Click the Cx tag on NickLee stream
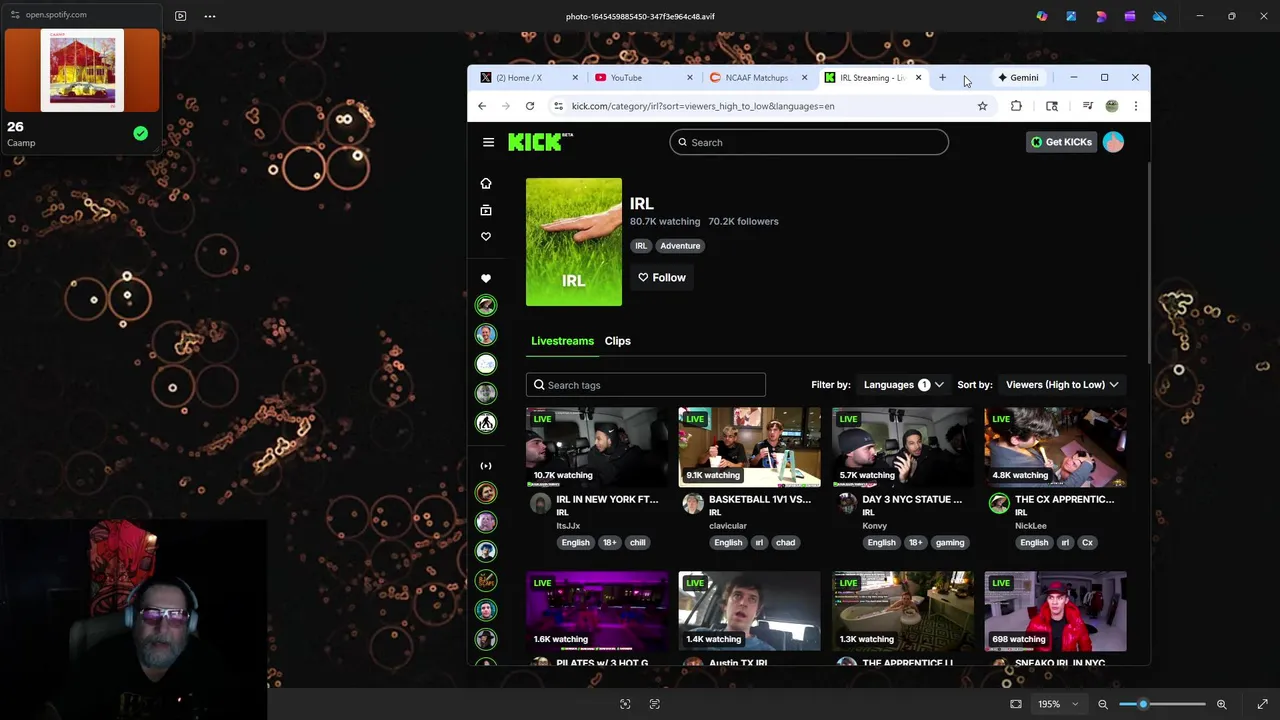The image size is (1280, 720). click(1087, 543)
